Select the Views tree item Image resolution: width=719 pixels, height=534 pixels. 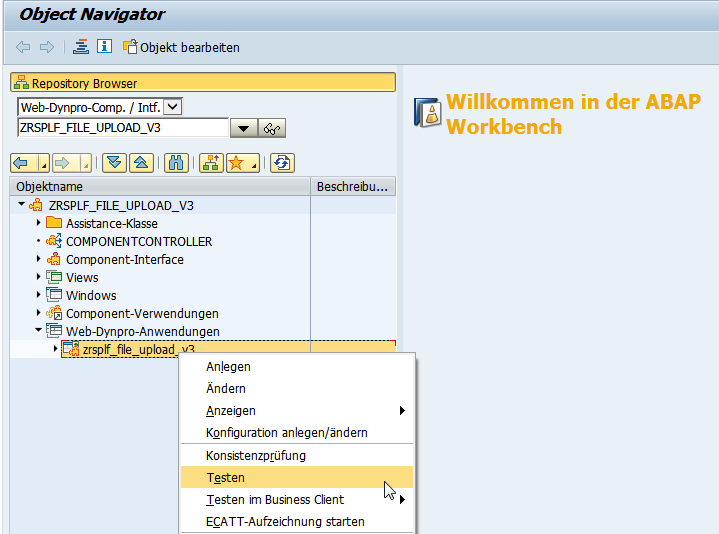coord(82,277)
